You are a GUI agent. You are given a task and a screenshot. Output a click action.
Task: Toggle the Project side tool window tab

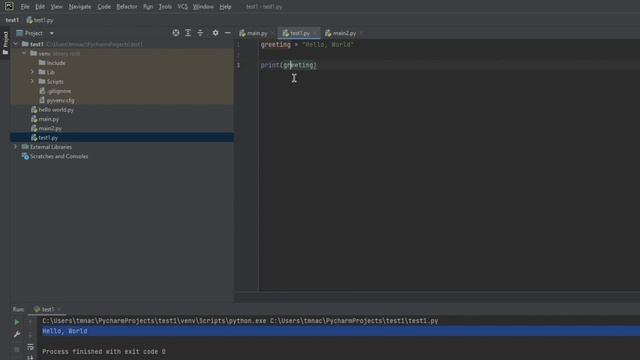[x=5, y=43]
